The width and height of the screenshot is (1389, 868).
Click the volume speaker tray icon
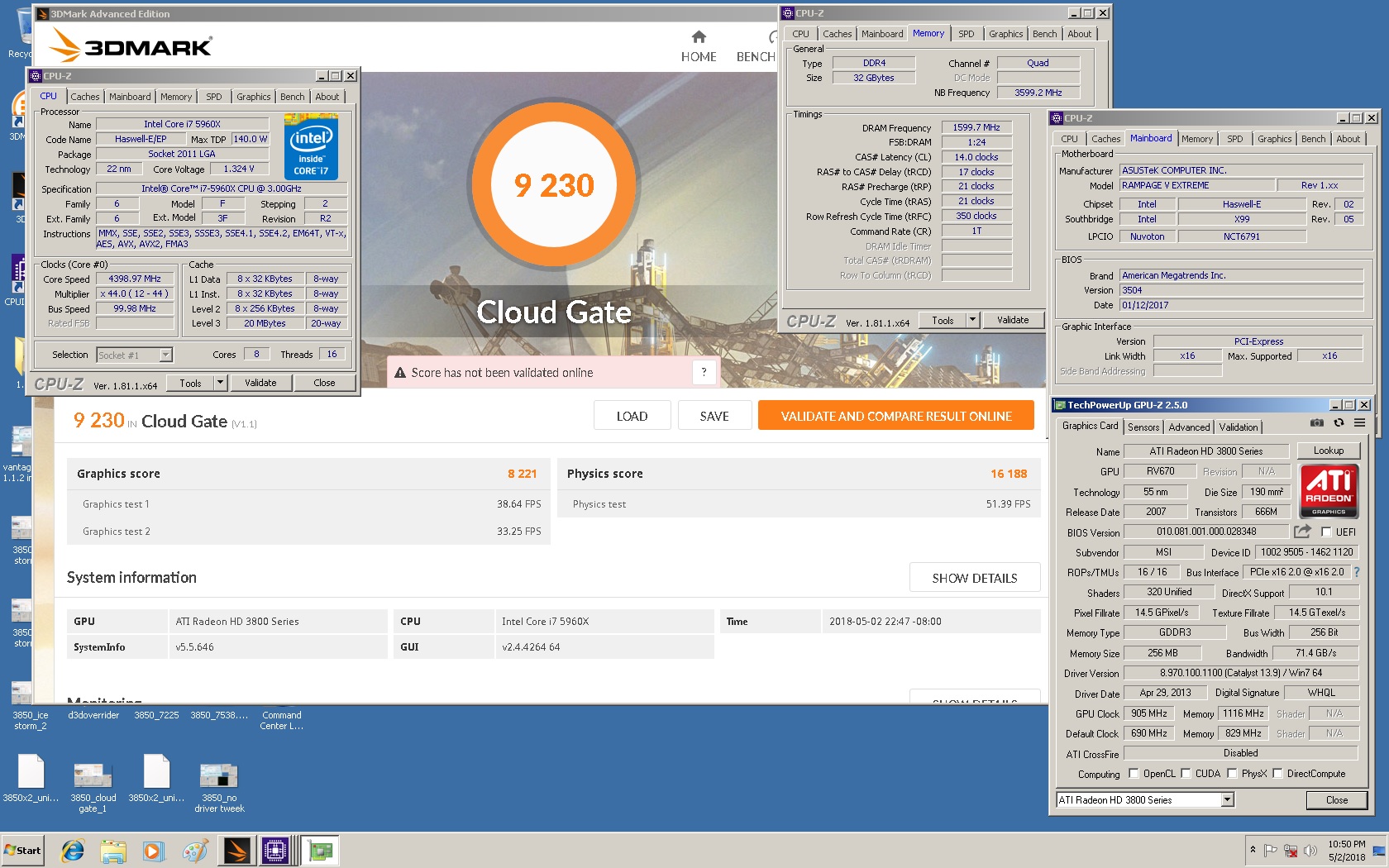(1310, 851)
